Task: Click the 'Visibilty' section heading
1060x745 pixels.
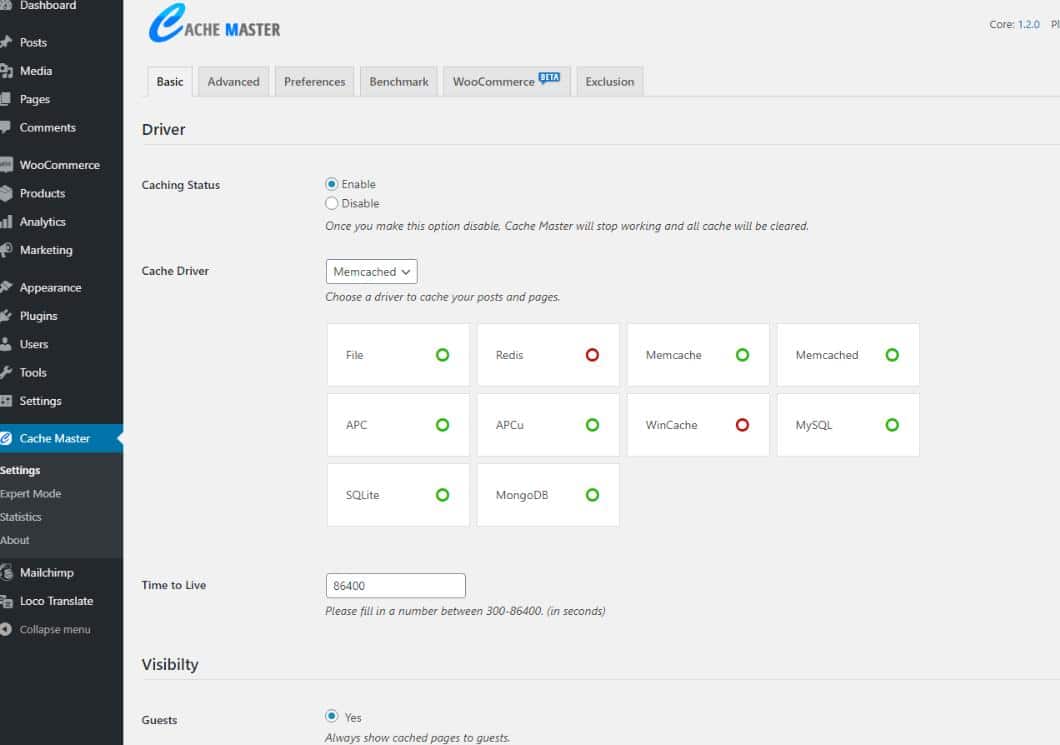Action: pyautogui.click(x=170, y=665)
